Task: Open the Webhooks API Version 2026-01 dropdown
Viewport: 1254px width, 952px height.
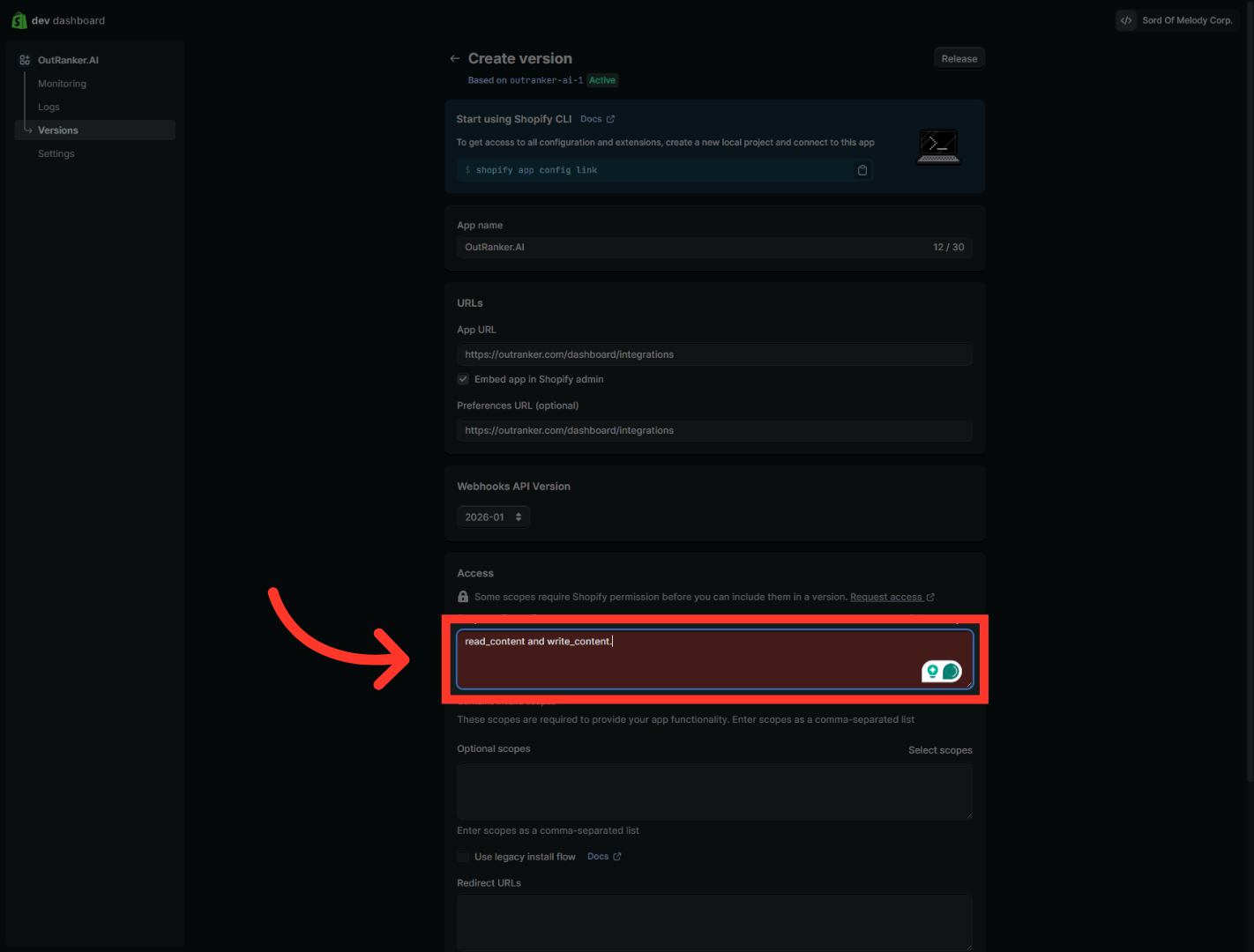Action: point(493,517)
